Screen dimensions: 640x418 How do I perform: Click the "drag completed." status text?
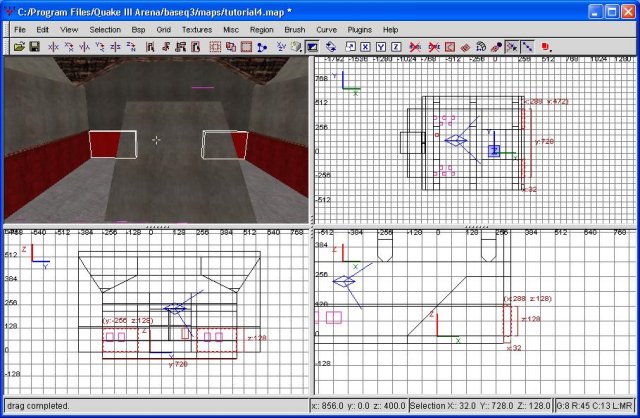point(38,406)
